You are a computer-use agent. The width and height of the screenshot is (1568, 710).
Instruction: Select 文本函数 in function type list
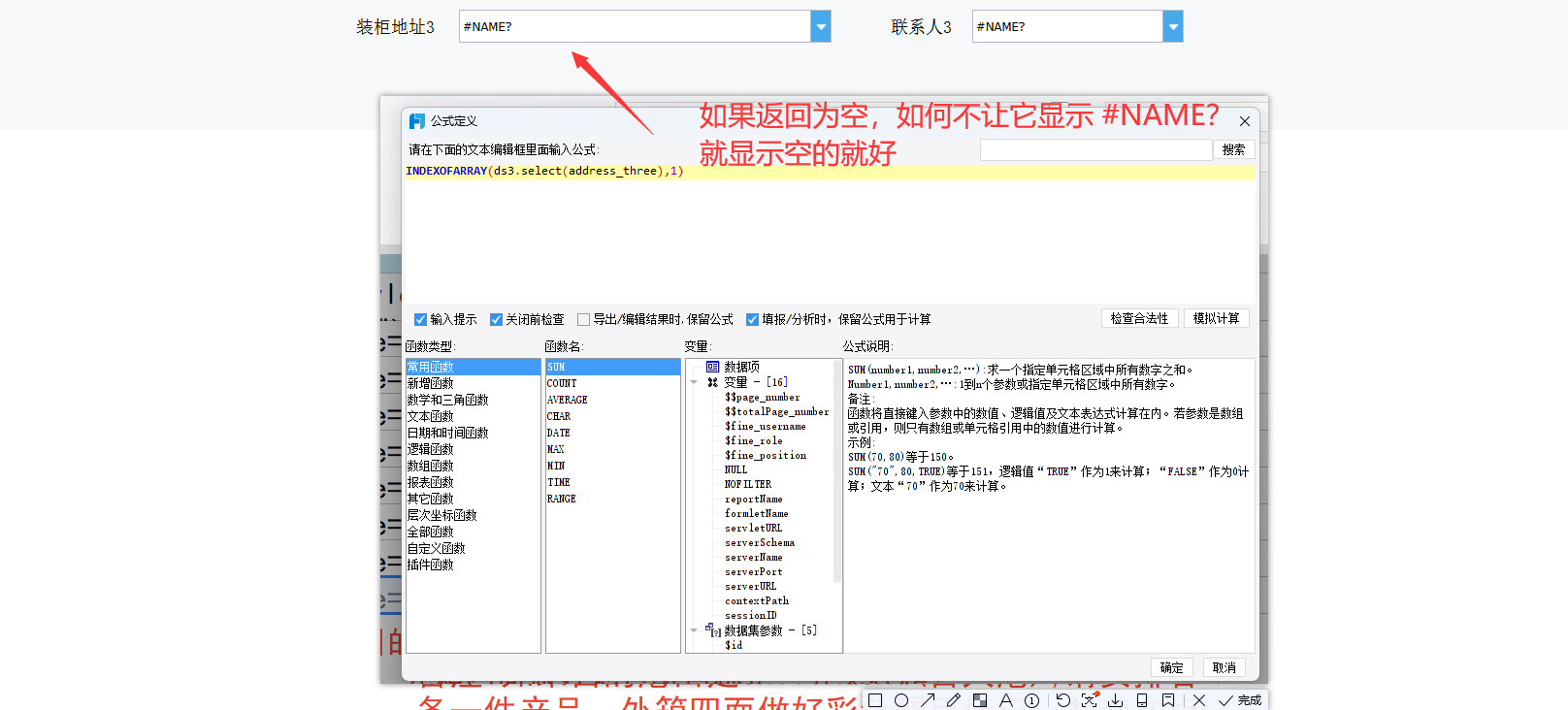point(431,416)
